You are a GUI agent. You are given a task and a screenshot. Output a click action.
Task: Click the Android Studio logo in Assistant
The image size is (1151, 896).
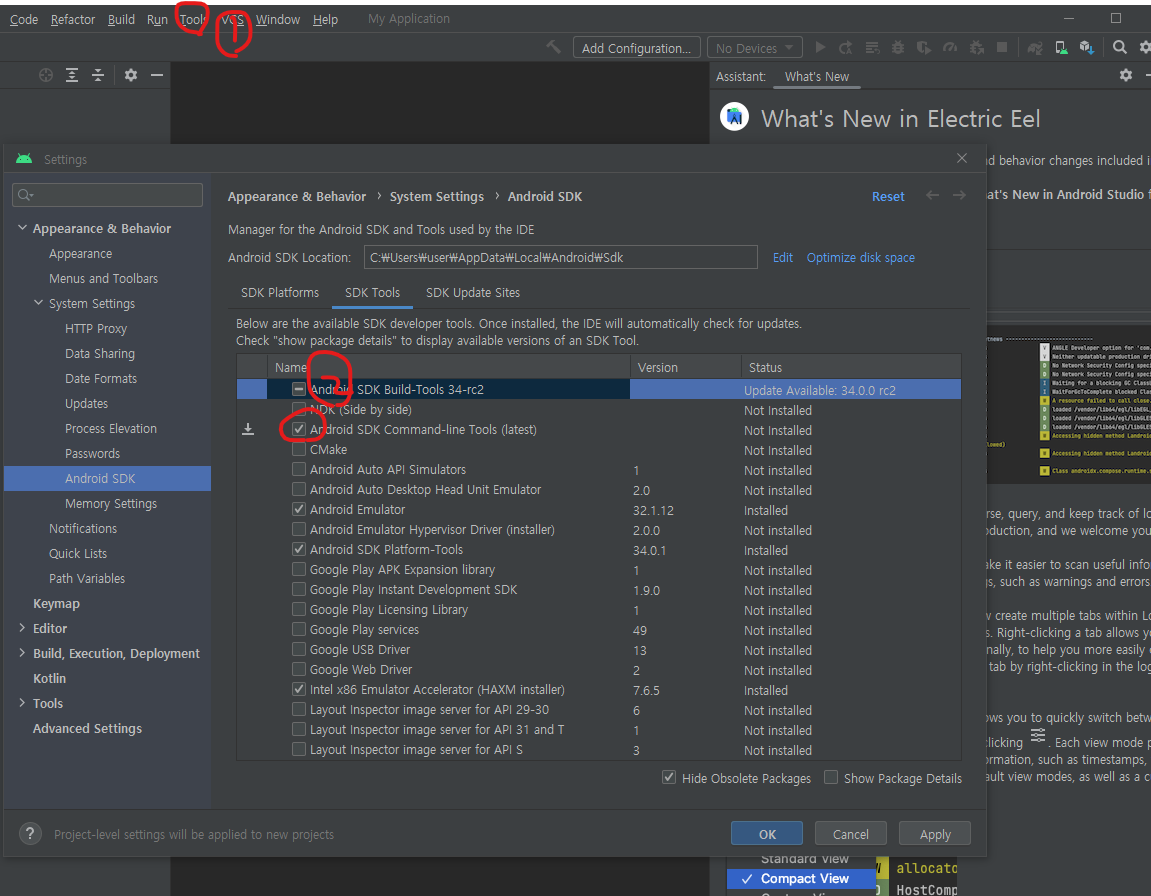(734, 117)
